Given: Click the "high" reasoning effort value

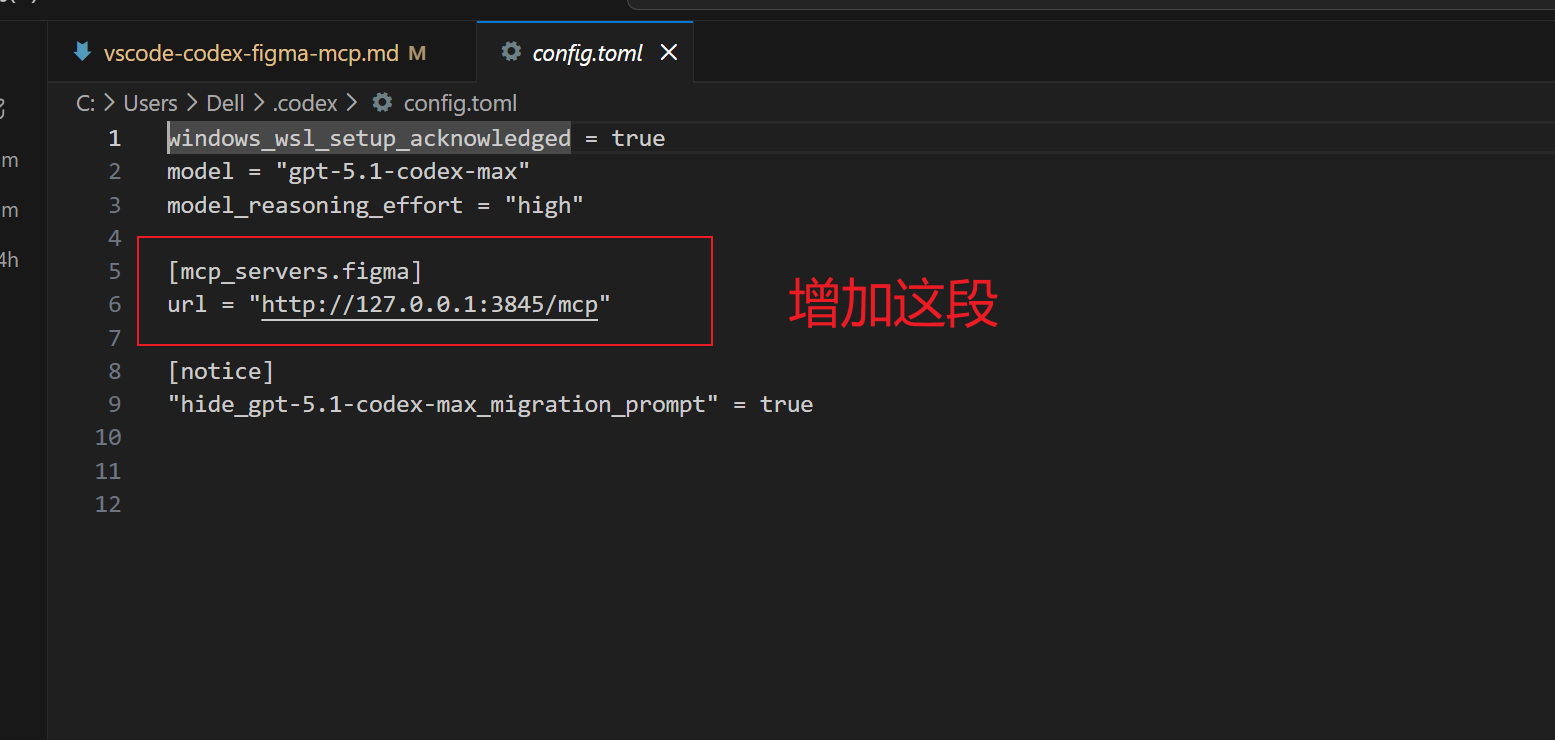Looking at the screenshot, I should coord(543,205).
